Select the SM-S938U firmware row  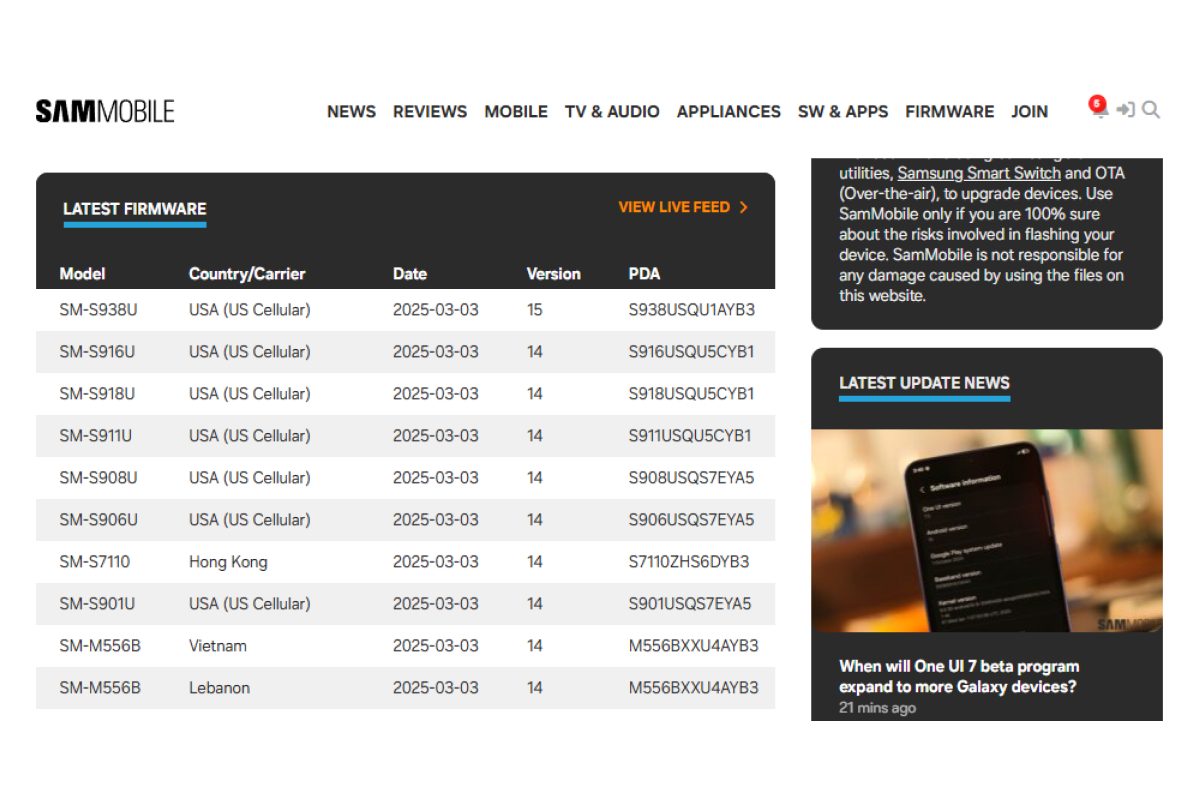(x=405, y=310)
